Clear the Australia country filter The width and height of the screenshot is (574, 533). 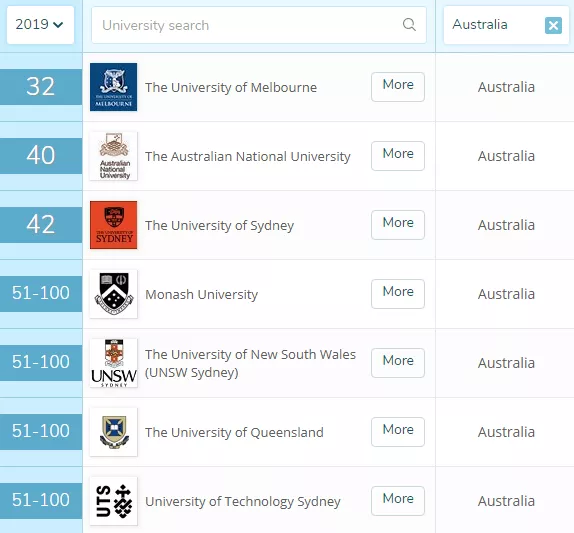pyautogui.click(x=553, y=26)
